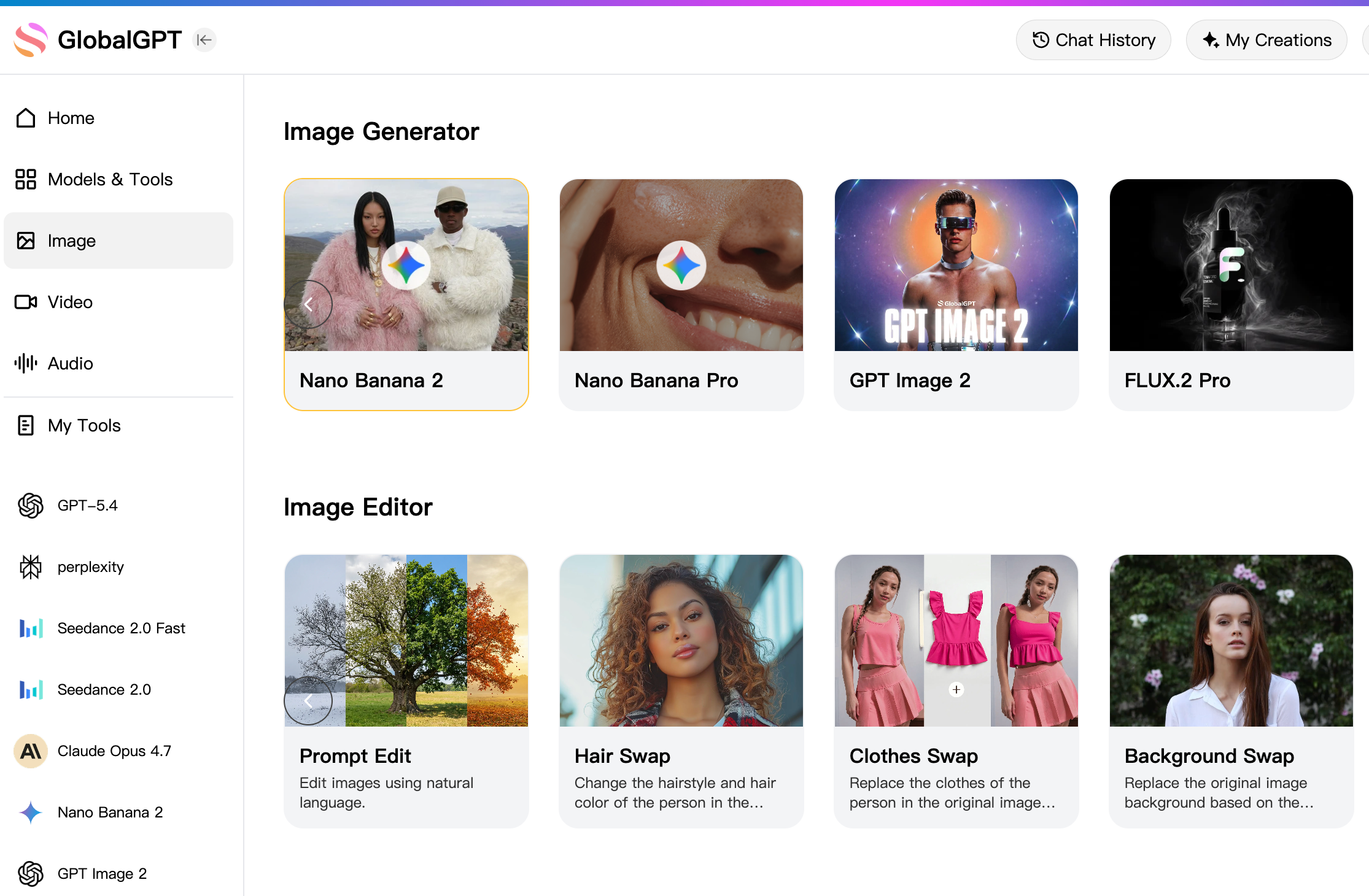Select the perplexity model icon
Screen dimensions: 1369x896
31,566
